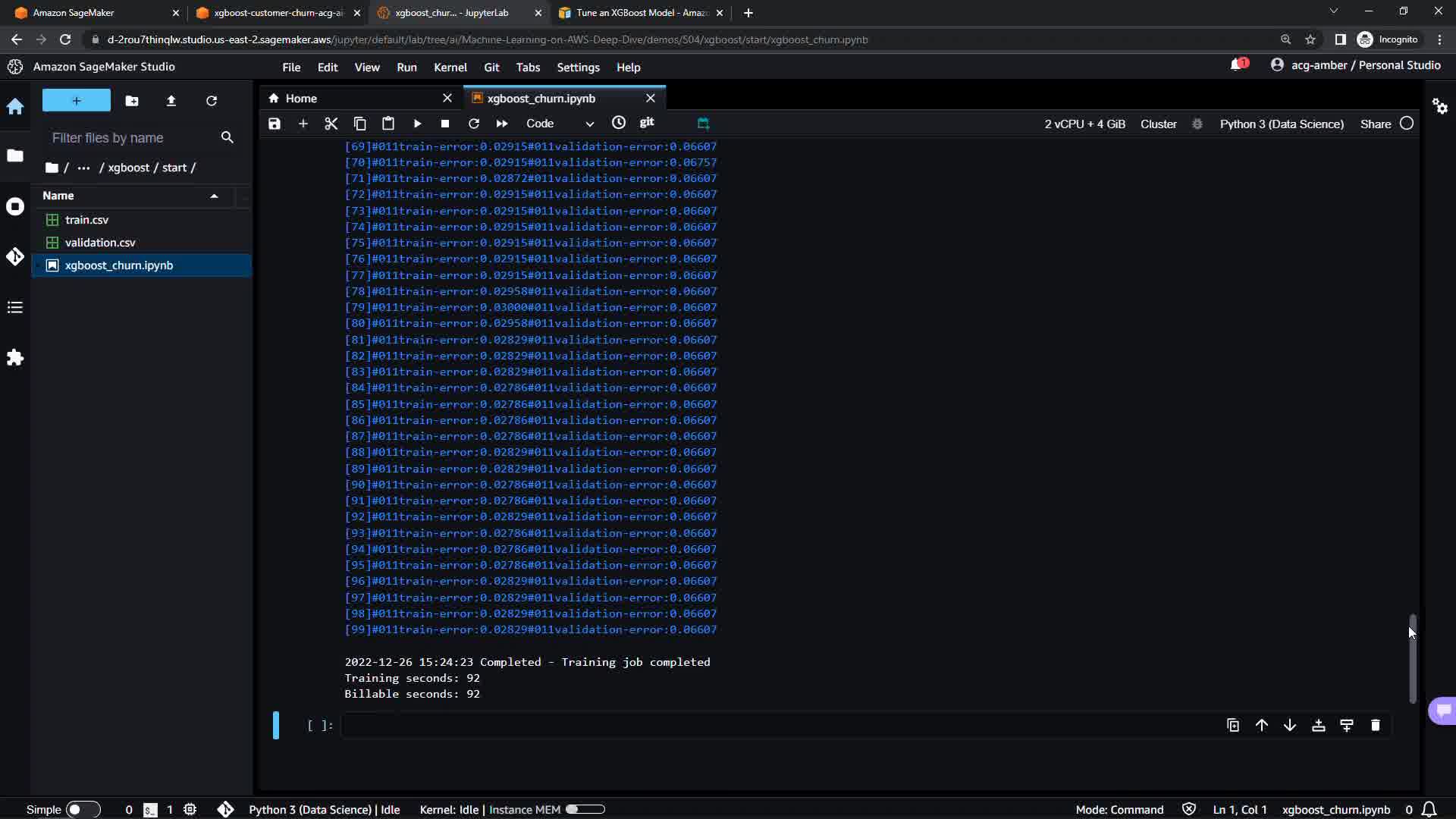
Task: Open the Code cell type dropdown
Action: [x=560, y=124]
